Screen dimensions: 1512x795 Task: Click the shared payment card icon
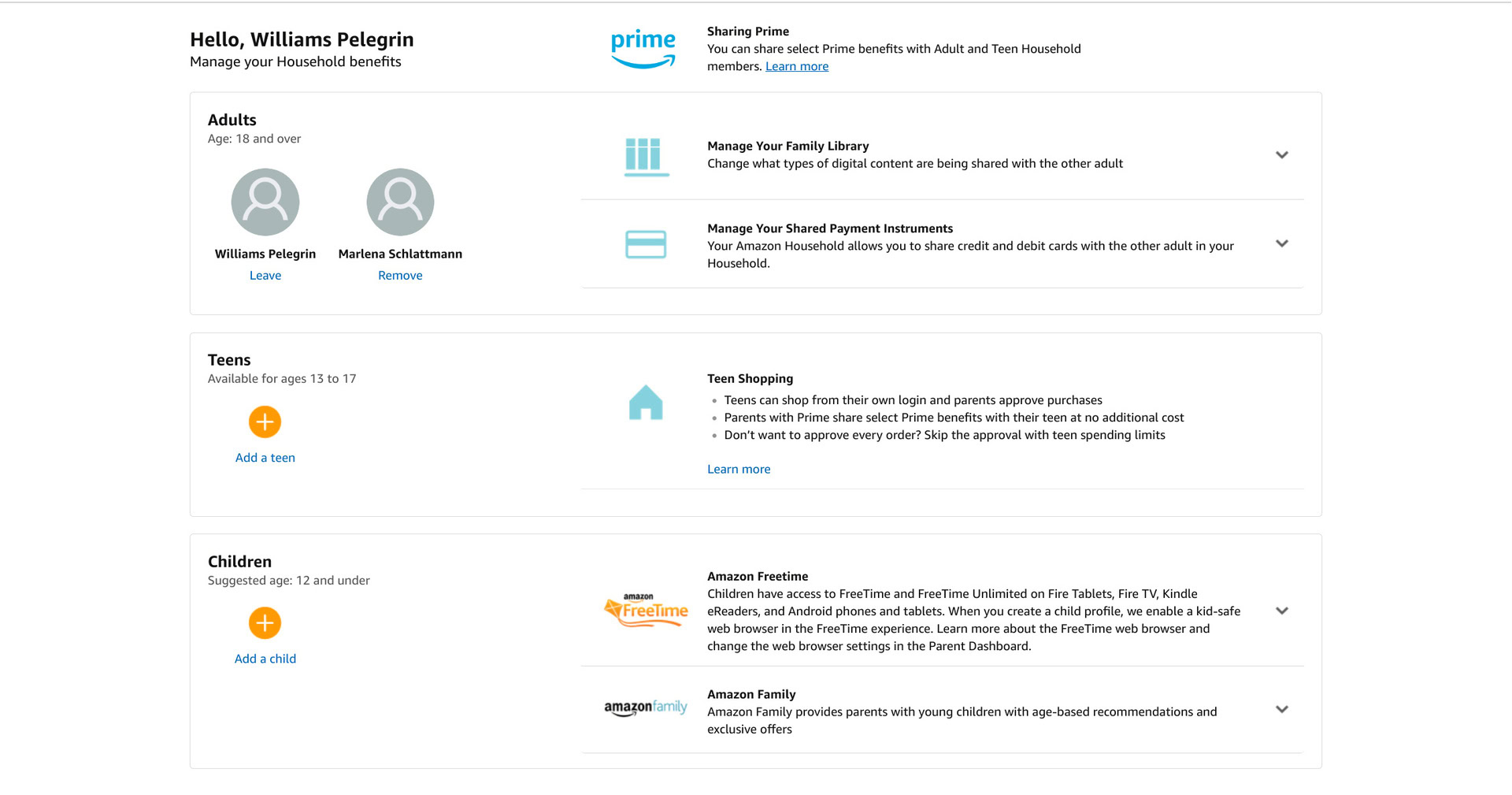point(646,244)
